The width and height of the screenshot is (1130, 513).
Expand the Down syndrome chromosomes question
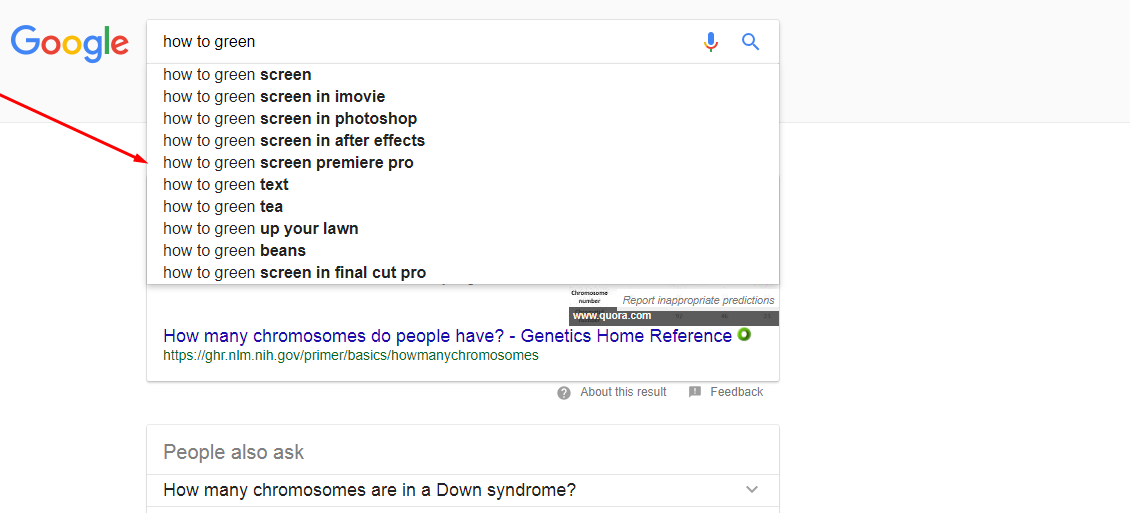pyautogui.click(x=463, y=490)
